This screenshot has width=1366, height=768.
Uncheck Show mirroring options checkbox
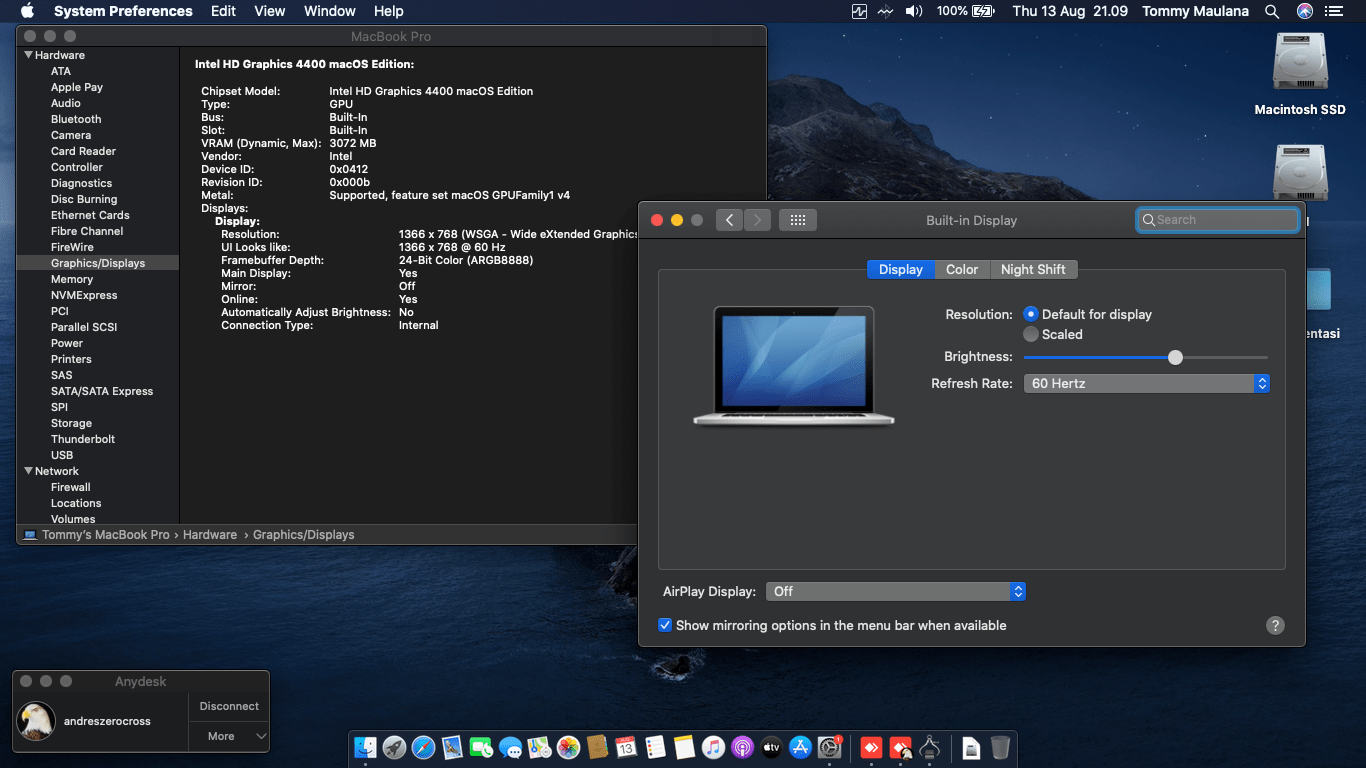click(x=665, y=625)
